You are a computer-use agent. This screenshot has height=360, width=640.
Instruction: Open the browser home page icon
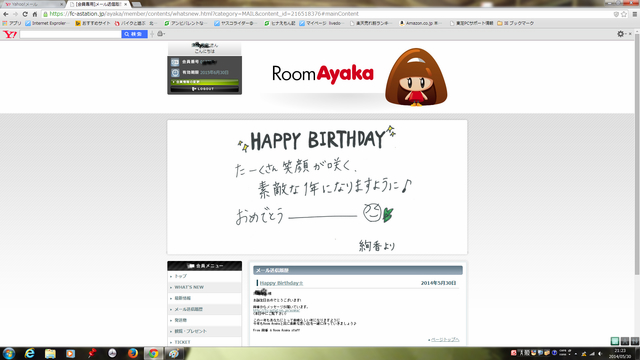click(x=35, y=14)
